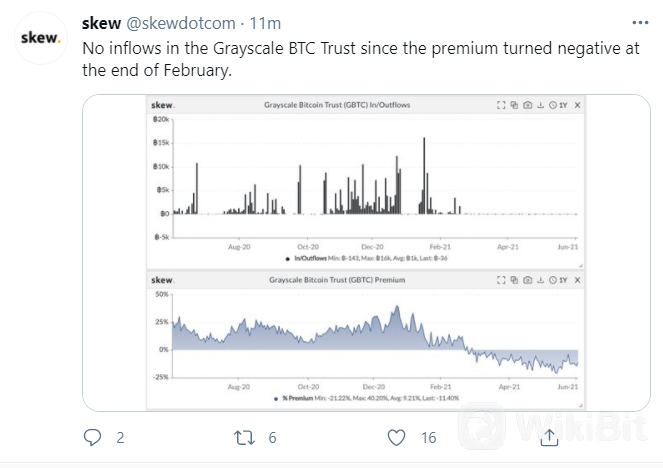Click the reply speech bubble icon
The image size is (663, 468).
tap(92, 437)
